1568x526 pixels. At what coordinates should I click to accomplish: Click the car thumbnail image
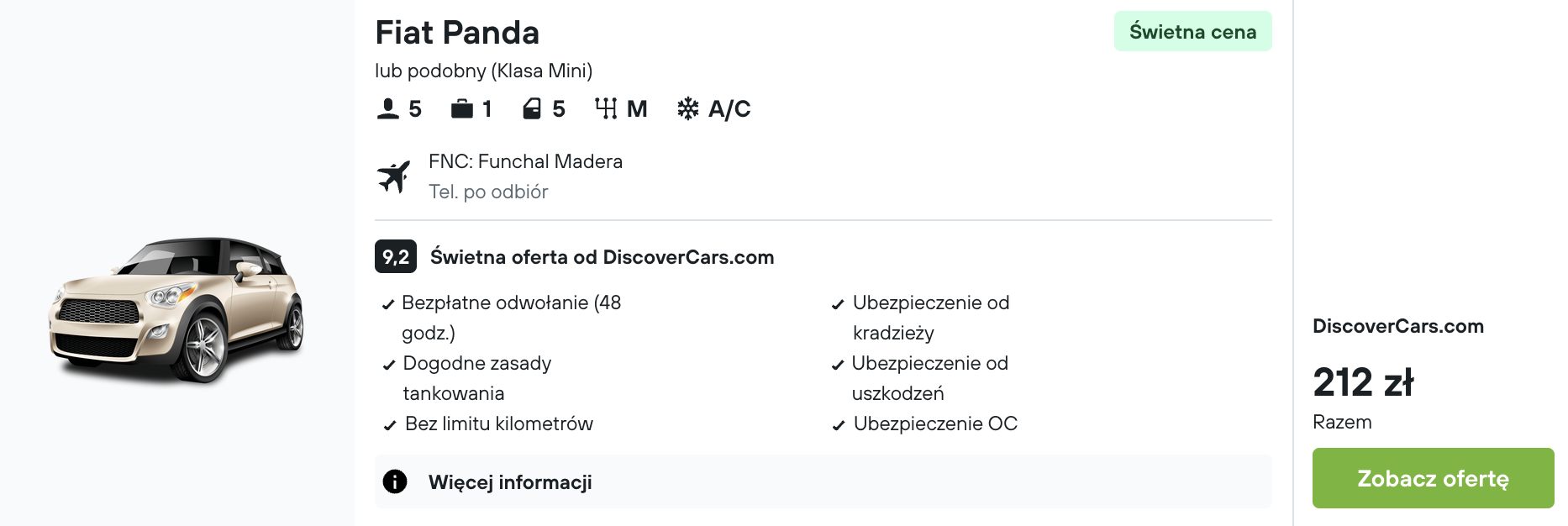click(x=176, y=311)
